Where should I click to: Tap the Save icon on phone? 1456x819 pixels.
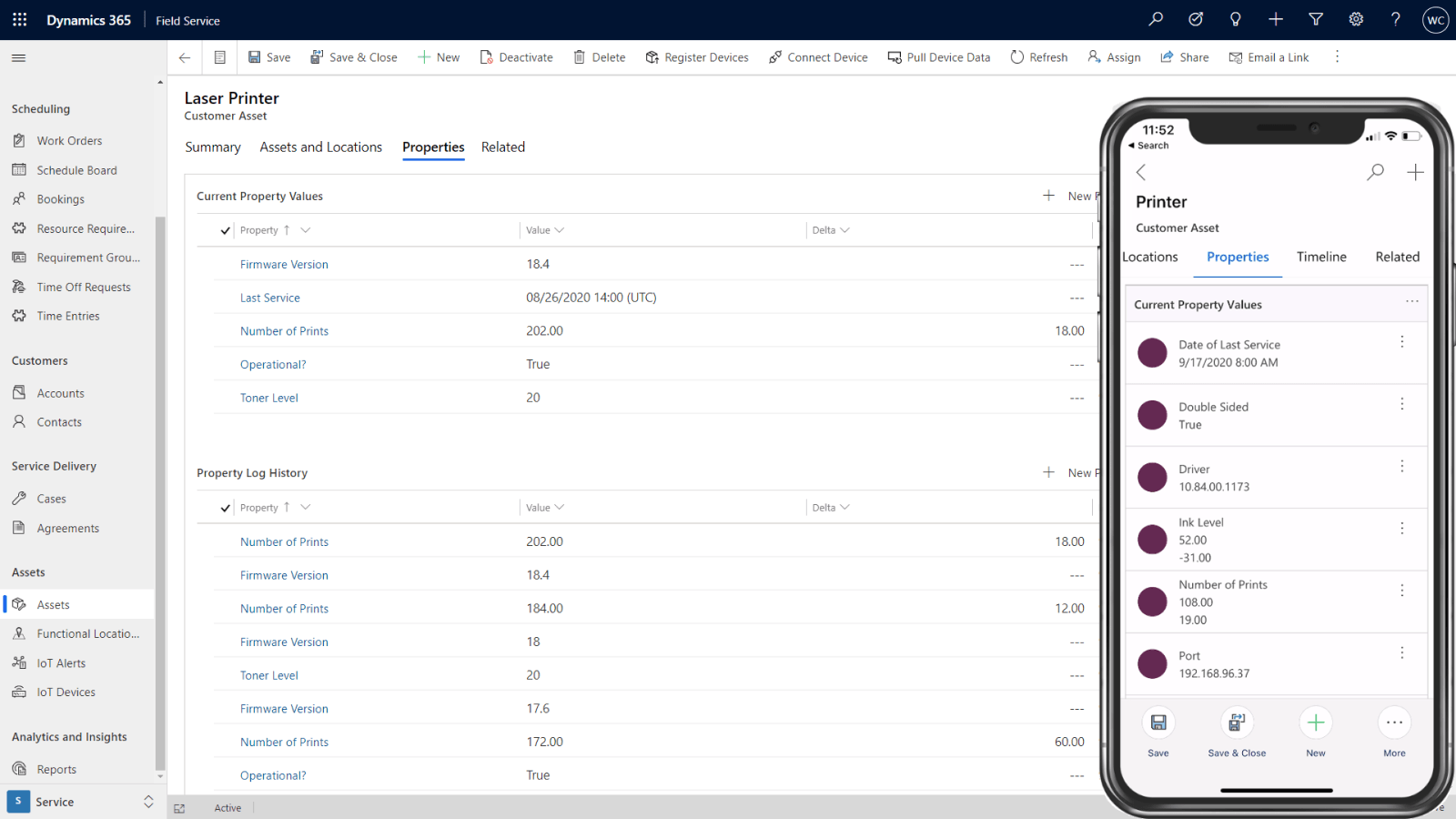(1158, 723)
